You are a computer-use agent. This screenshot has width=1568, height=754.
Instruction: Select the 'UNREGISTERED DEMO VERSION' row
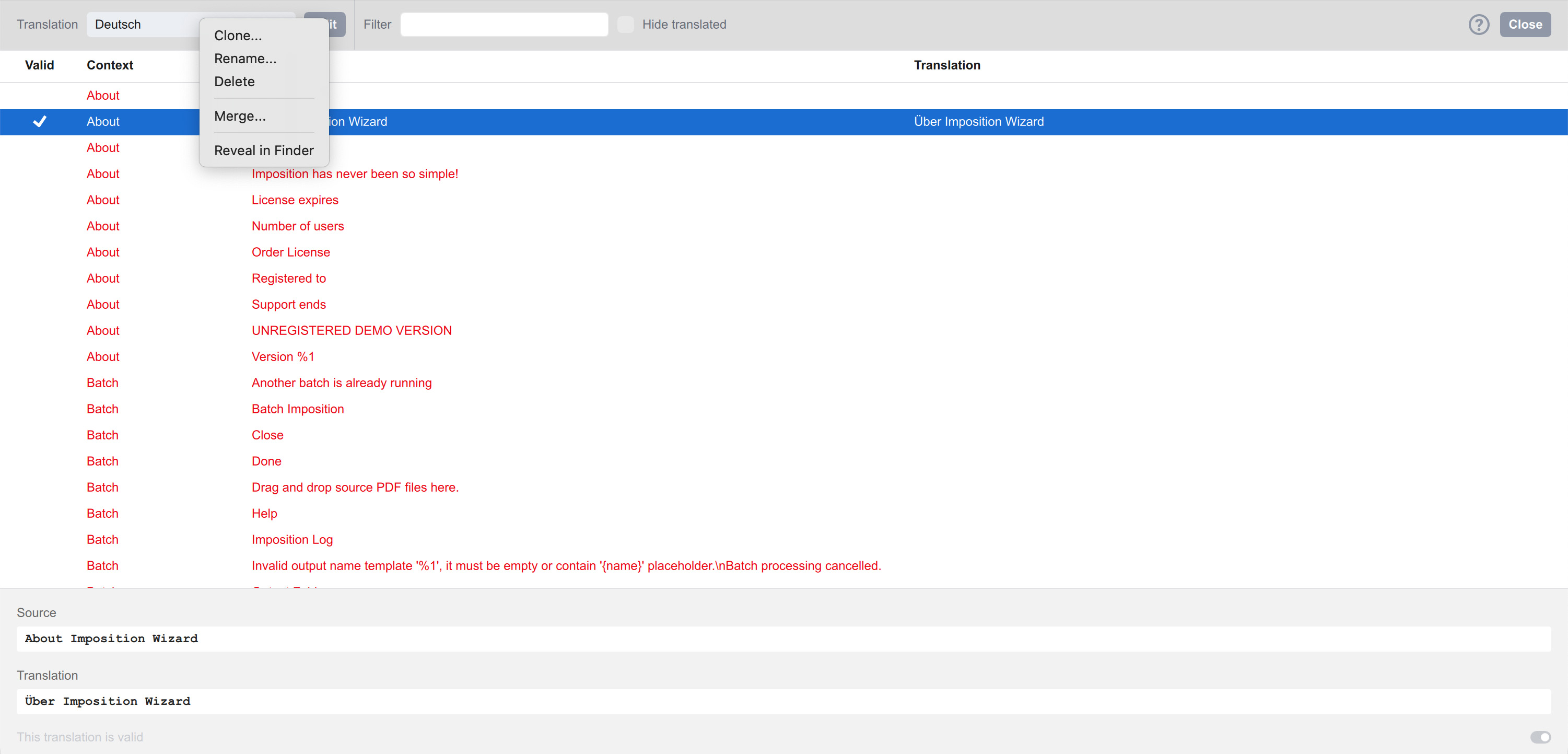(x=351, y=330)
